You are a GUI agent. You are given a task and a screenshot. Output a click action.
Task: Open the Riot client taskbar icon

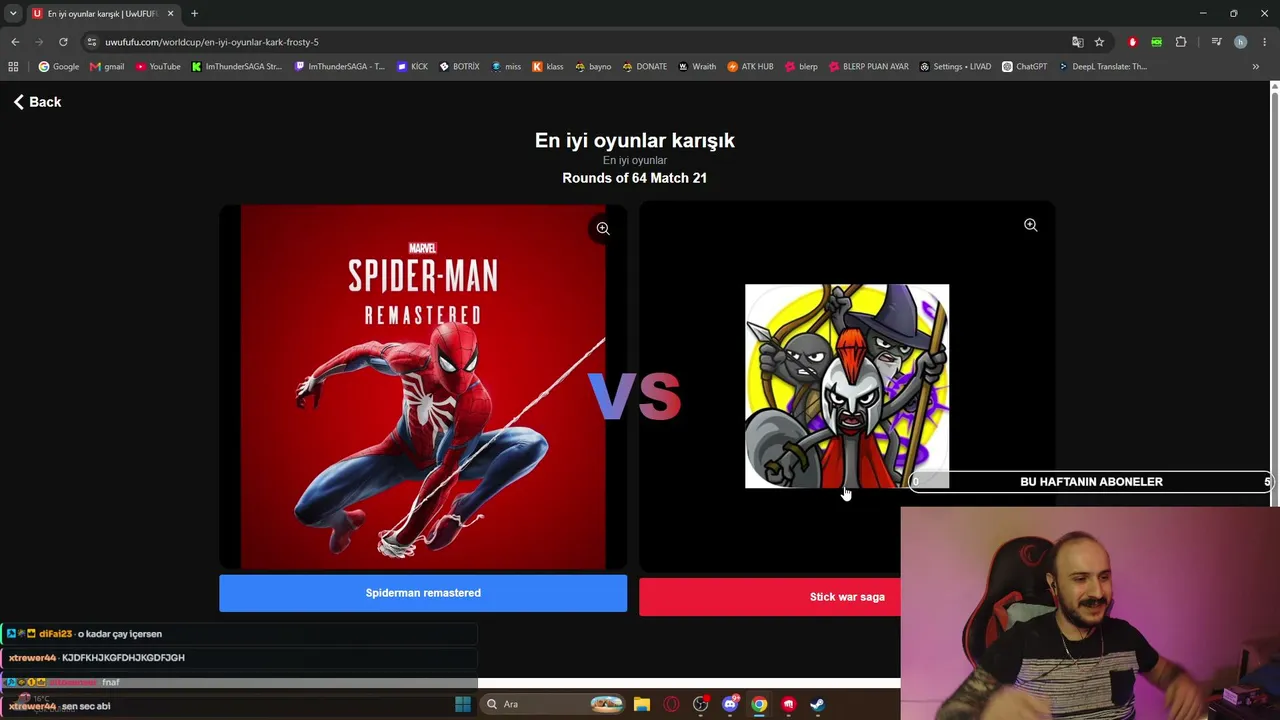pos(788,704)
